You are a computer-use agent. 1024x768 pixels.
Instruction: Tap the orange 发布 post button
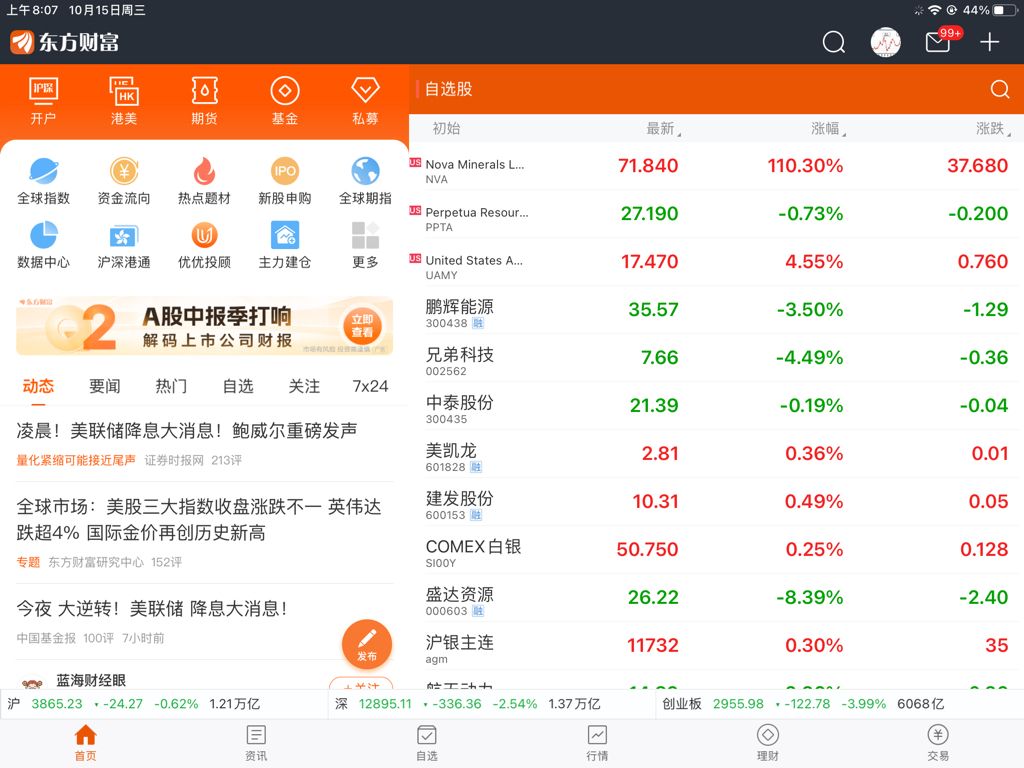click(x=367, y=645)
